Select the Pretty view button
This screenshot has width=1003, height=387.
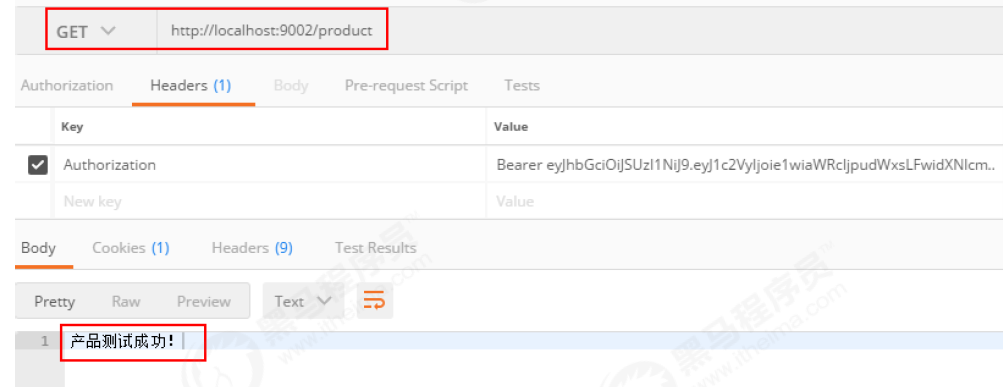coord(54,301)
